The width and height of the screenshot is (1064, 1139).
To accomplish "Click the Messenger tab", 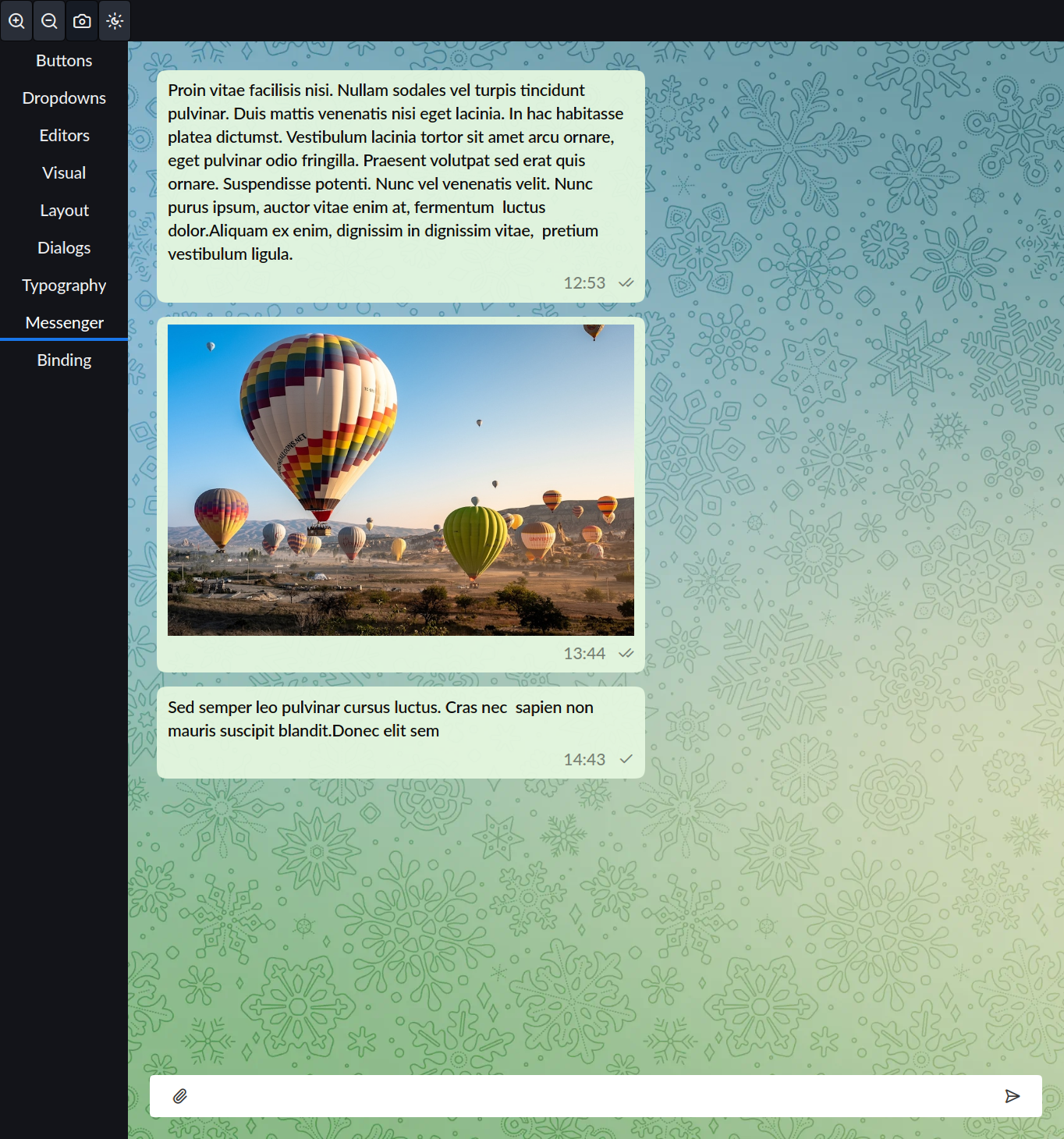I will 64,323.
